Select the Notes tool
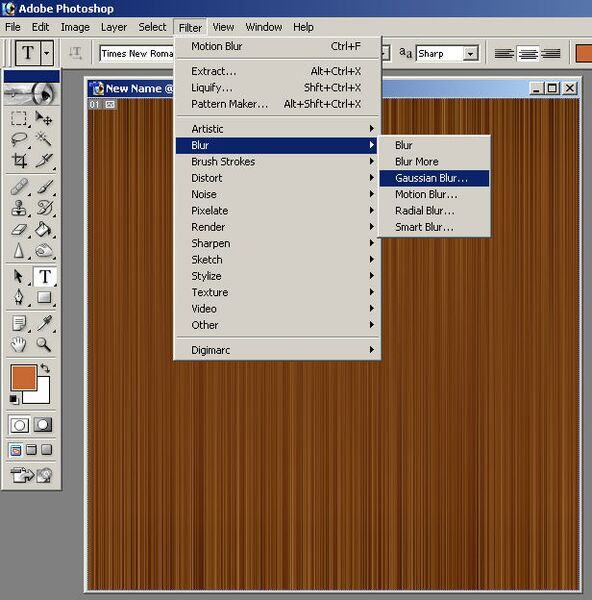The height and width of the screenshot is (600, 592). click(x=18, y=323)
